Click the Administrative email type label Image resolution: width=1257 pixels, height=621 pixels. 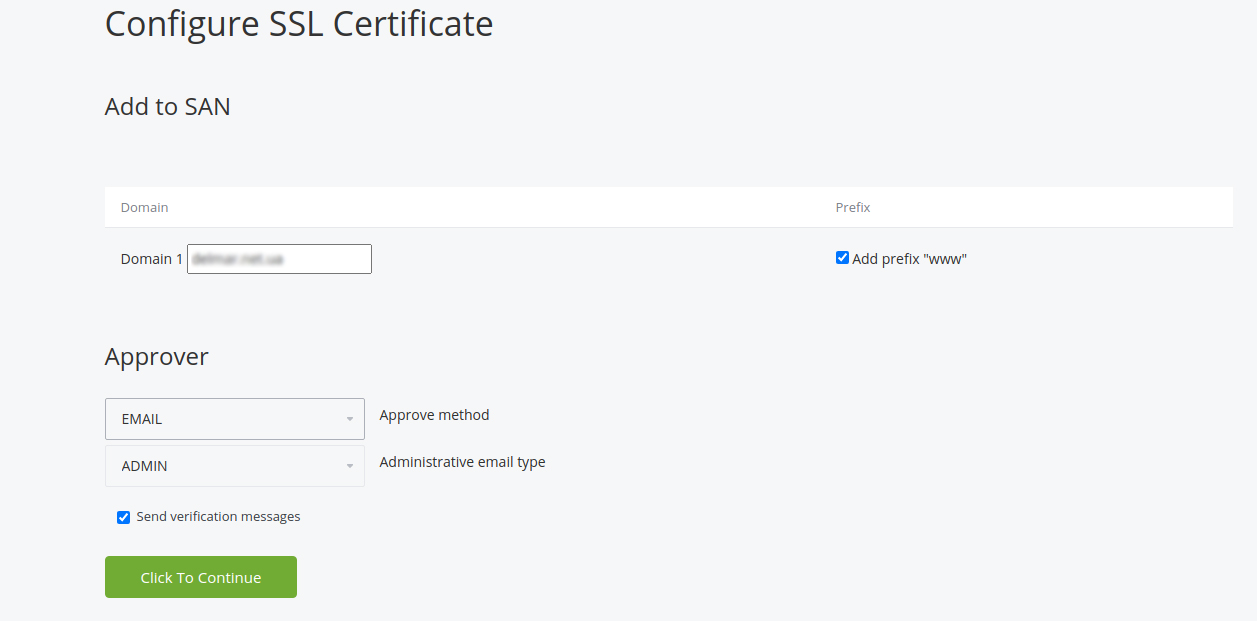tap(462, 461)
